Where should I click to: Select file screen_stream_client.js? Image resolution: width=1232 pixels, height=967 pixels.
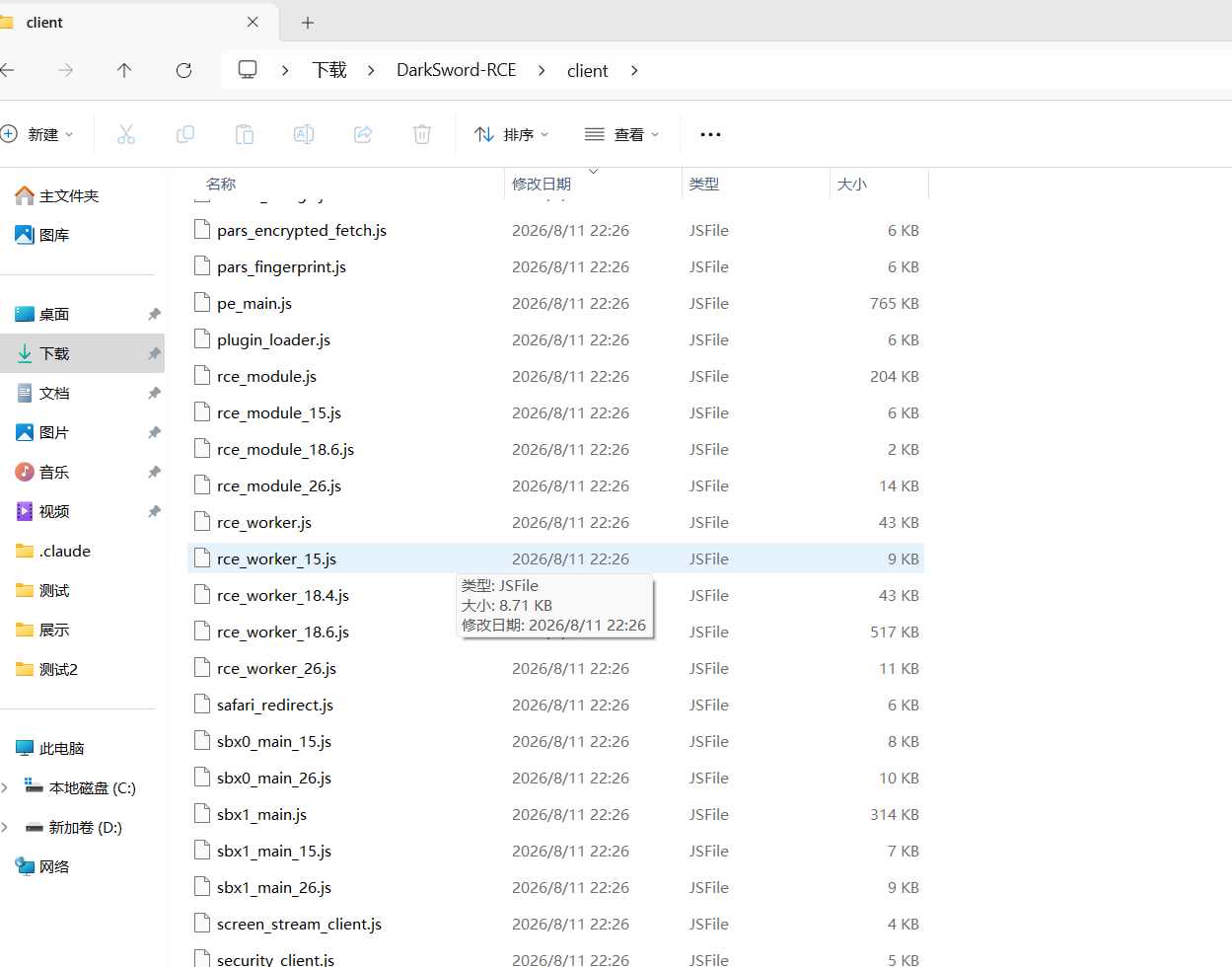pyautogui.click(x=555, y=924)
